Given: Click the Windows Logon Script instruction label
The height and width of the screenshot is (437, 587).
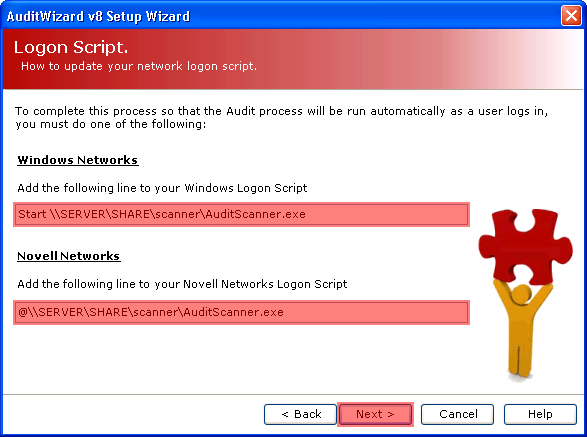Looking at the screenshot, I should (x=162, y=188).
